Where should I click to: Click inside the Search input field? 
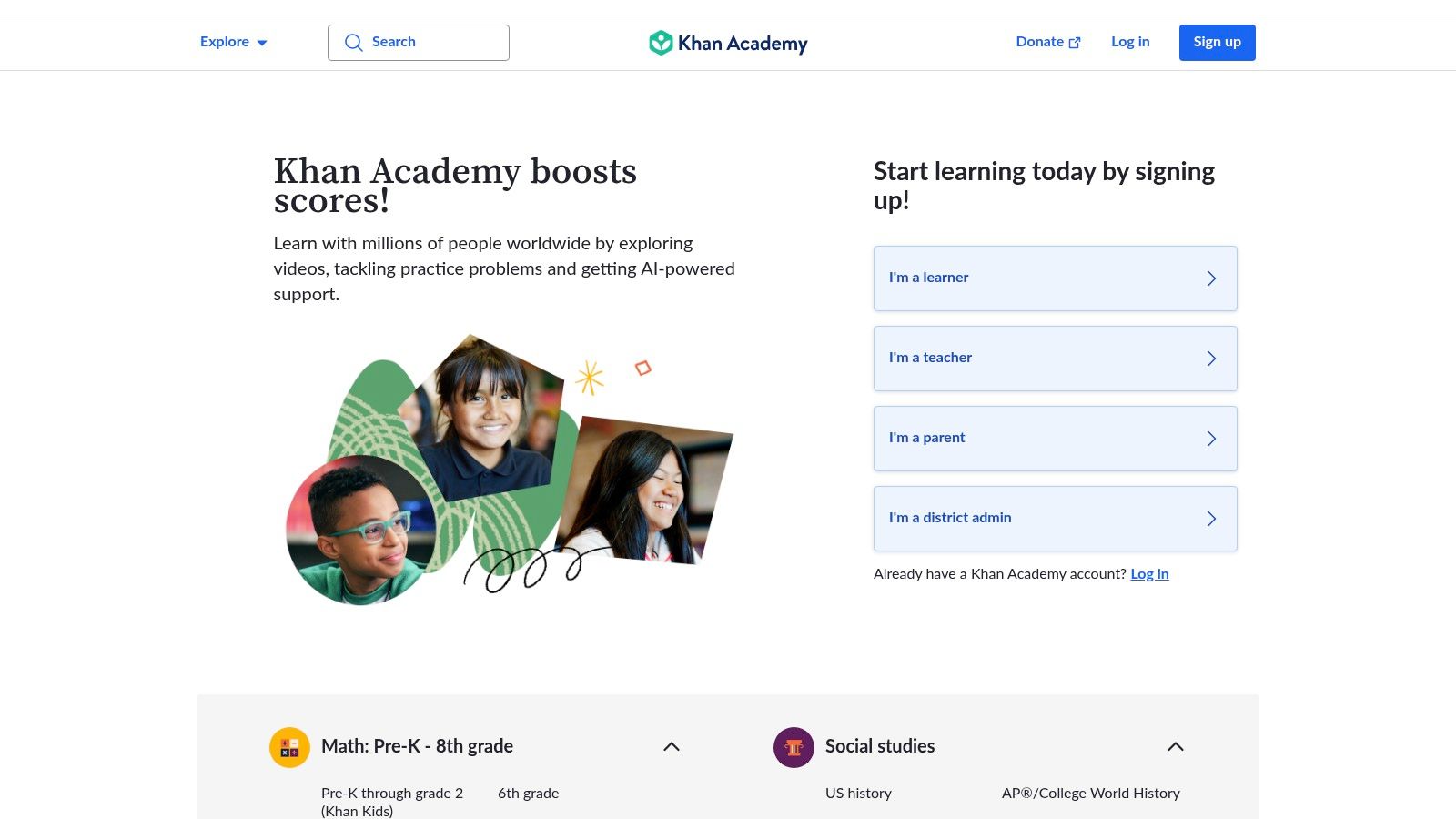(428, 42)
